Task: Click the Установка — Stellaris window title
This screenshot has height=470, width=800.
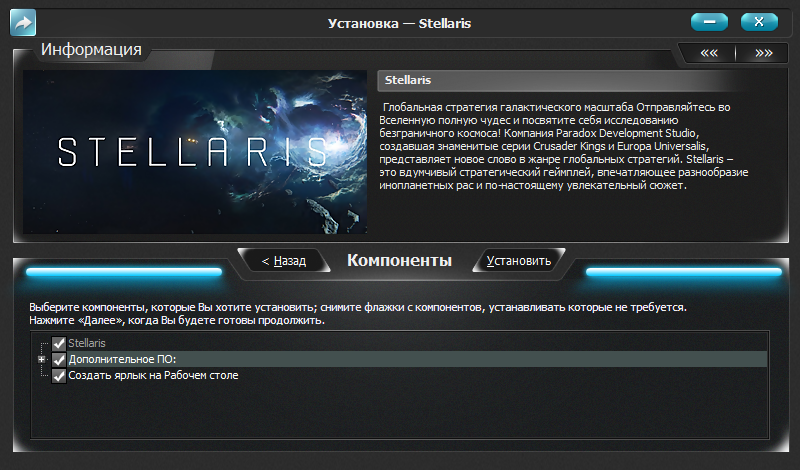Action: click(399, 23)
